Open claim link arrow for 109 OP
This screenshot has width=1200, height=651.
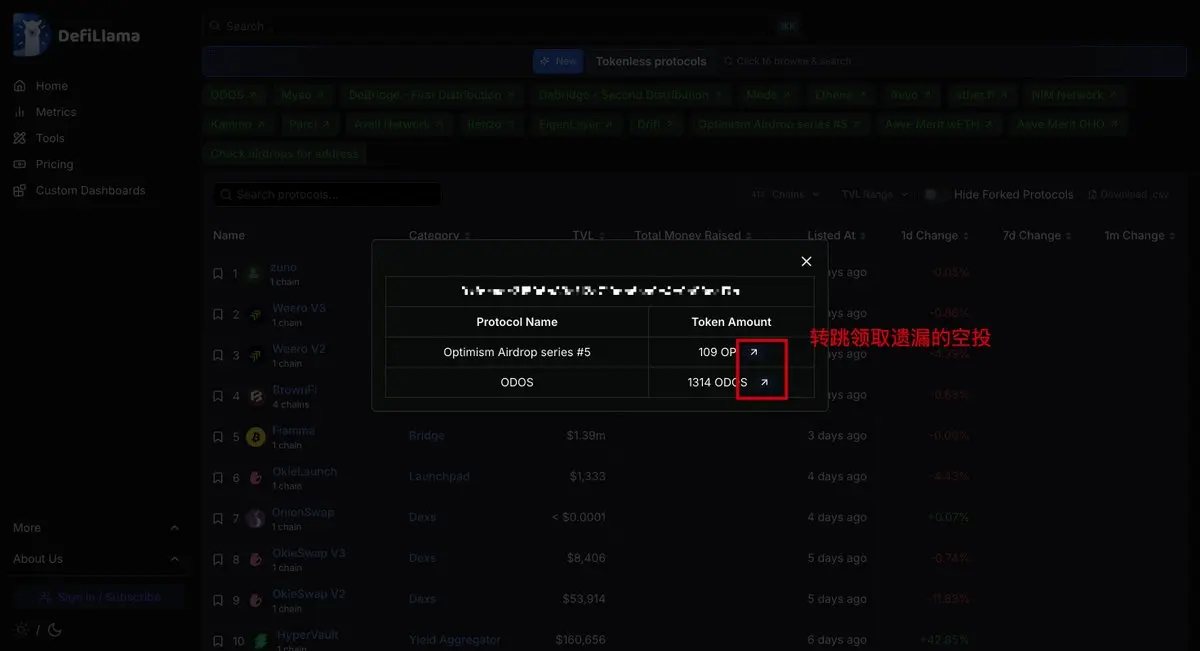tap(754, 352)
